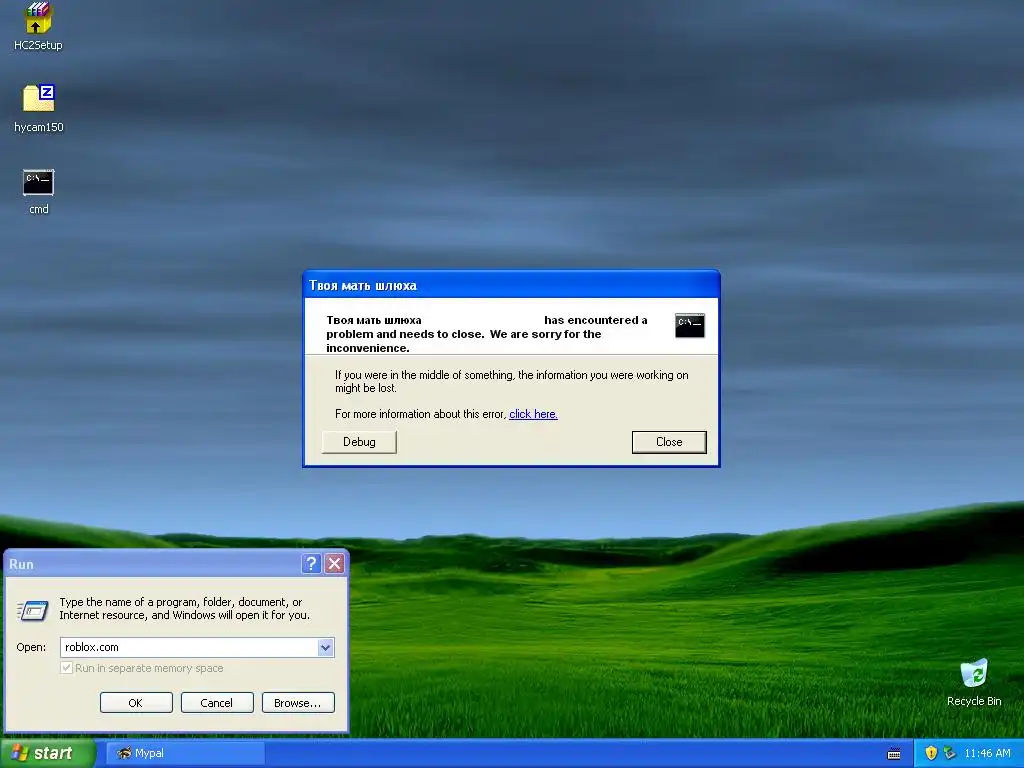Screen dimensions: 1024x768
Task: Click 'For more information about this error' text
Action: coord(421,414)
